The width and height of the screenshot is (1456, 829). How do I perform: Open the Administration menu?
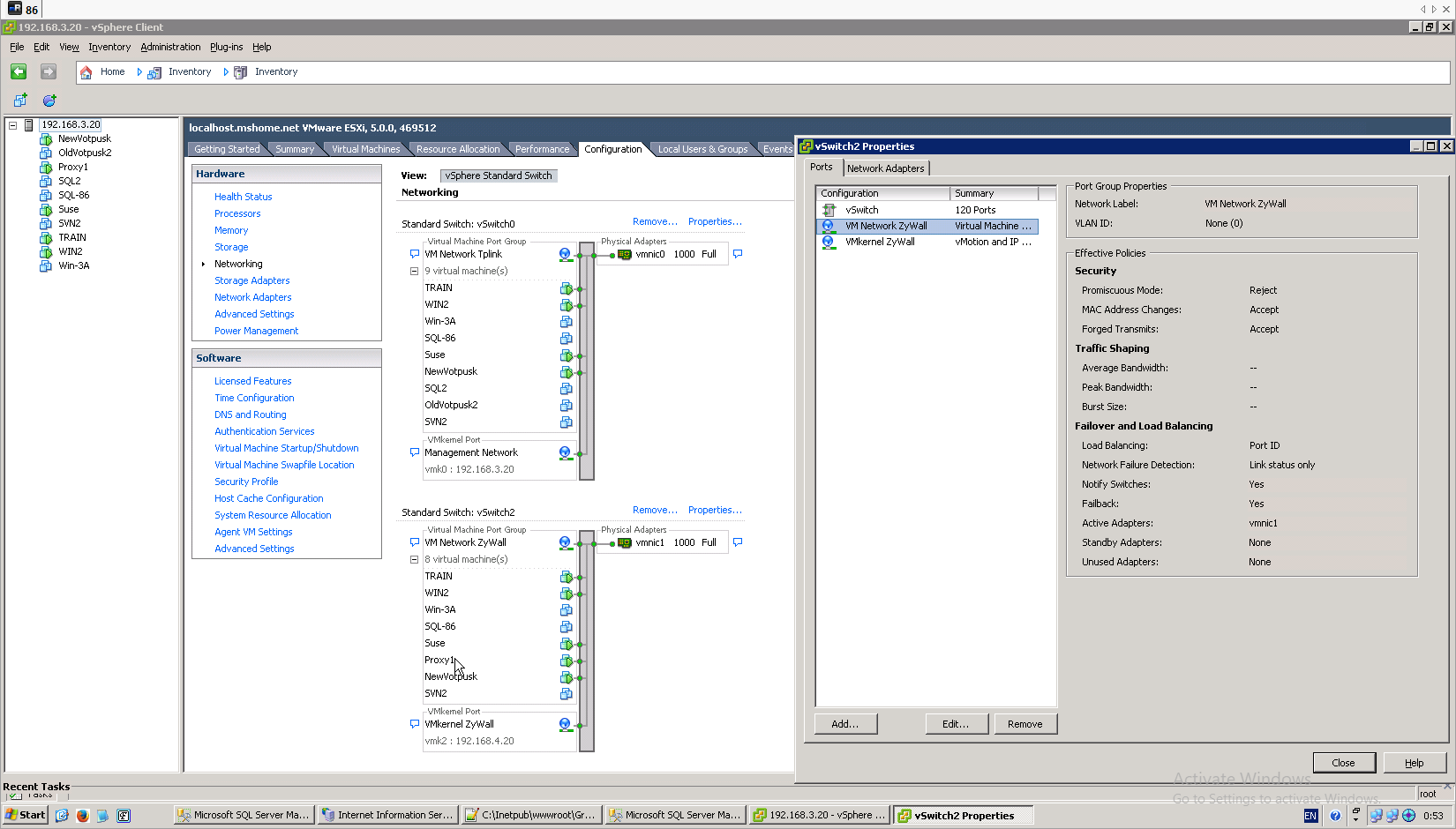click(170, 47)
